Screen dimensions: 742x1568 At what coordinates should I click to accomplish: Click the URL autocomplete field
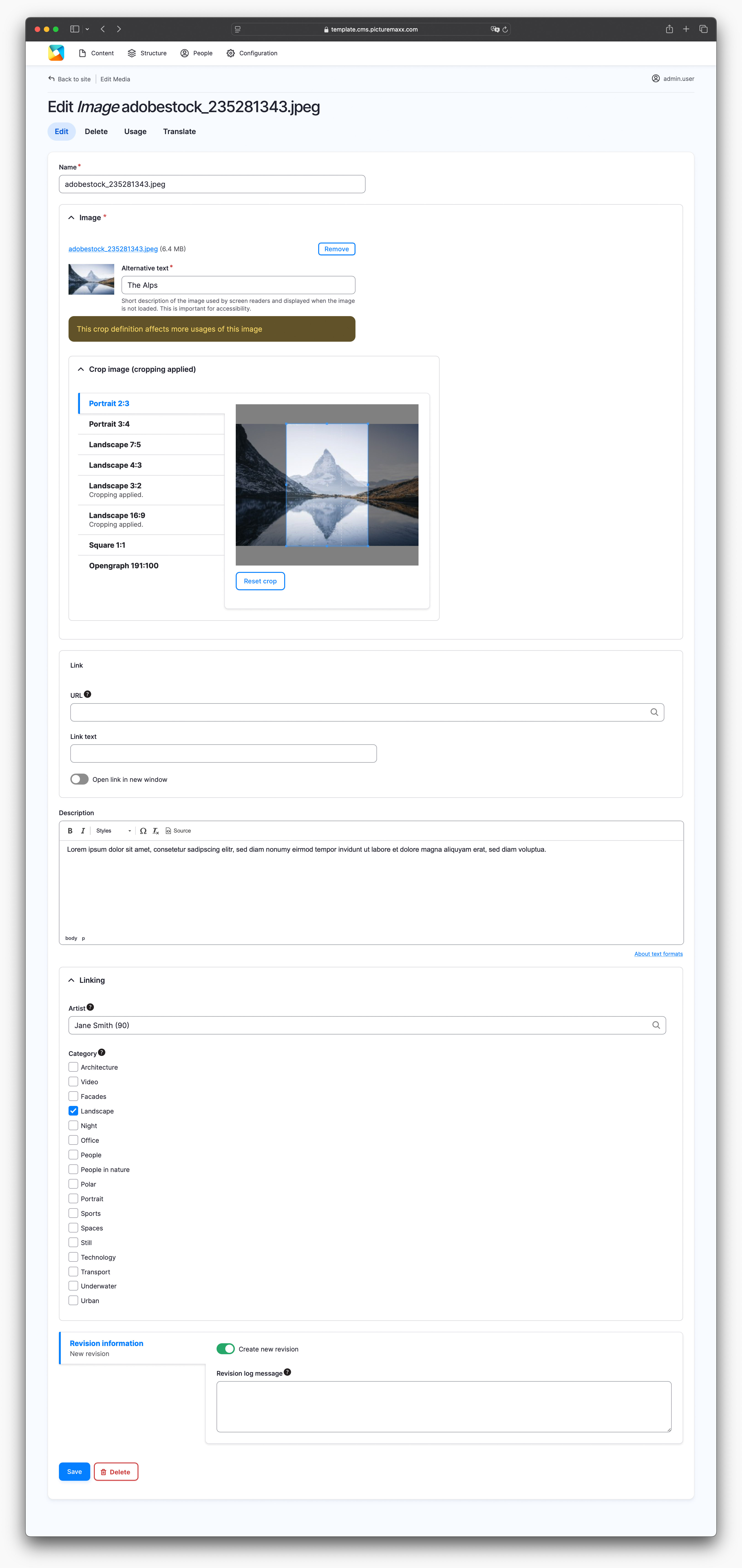367,712
